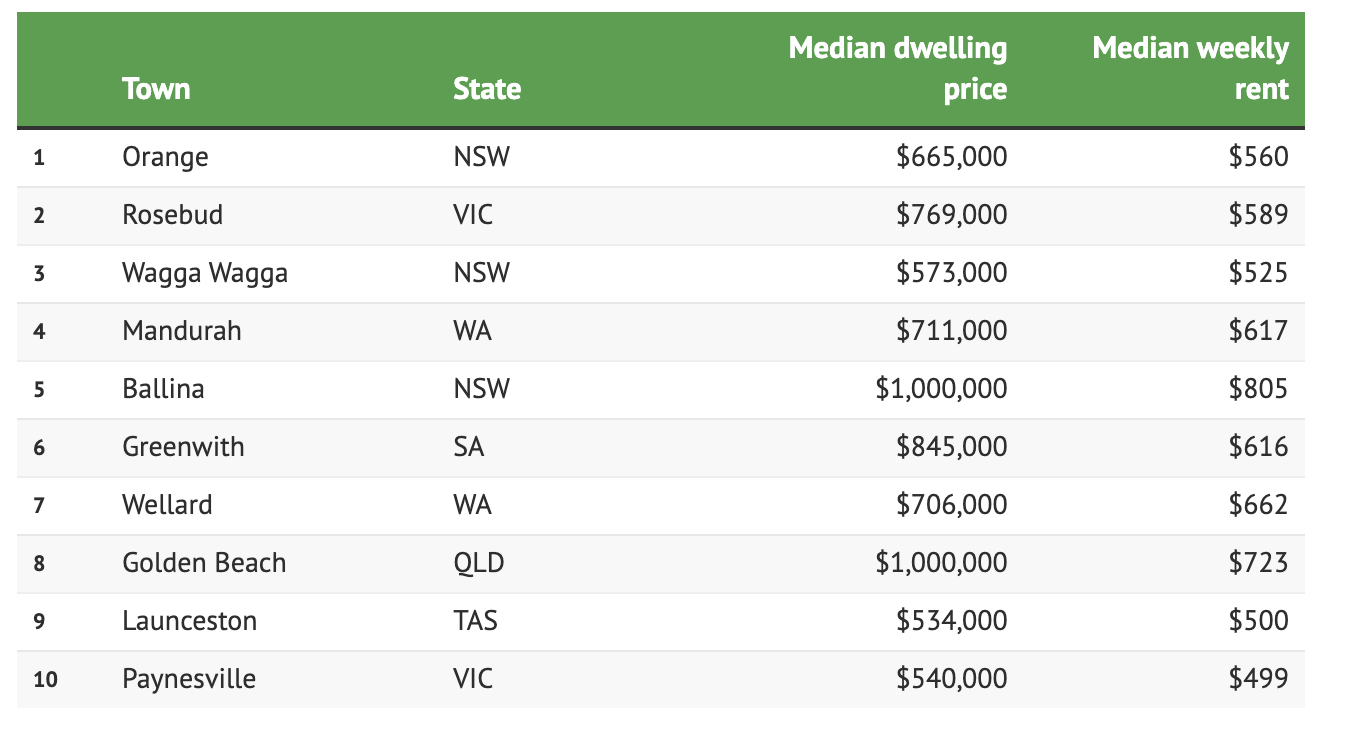Click the Greenwith town cell
Image resolution: width=1352 pixels, height=746 pixels.
pos(183,447)
